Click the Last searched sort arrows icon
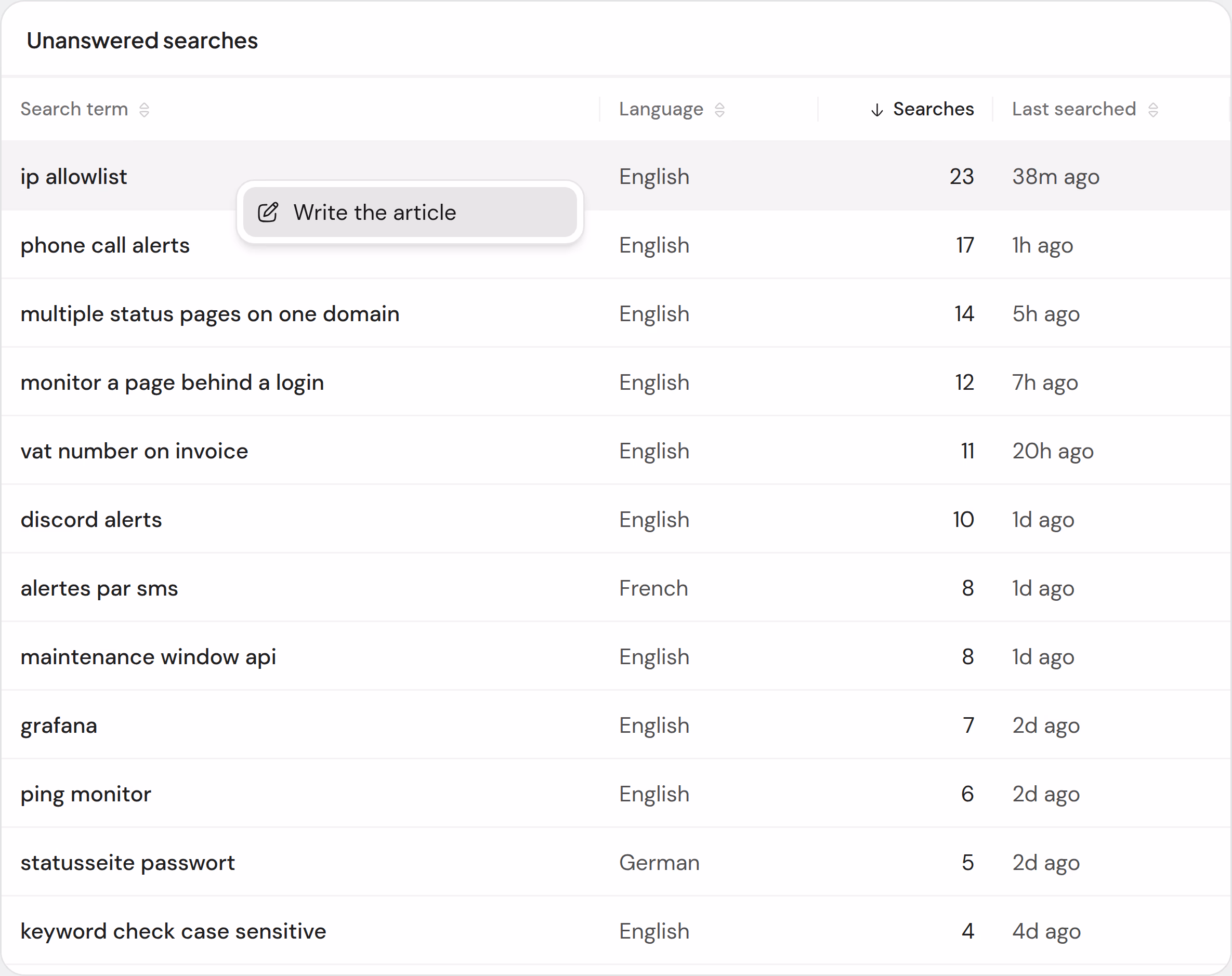The width and height of the screenshot is (1232, 976). tap(1152, 110)
